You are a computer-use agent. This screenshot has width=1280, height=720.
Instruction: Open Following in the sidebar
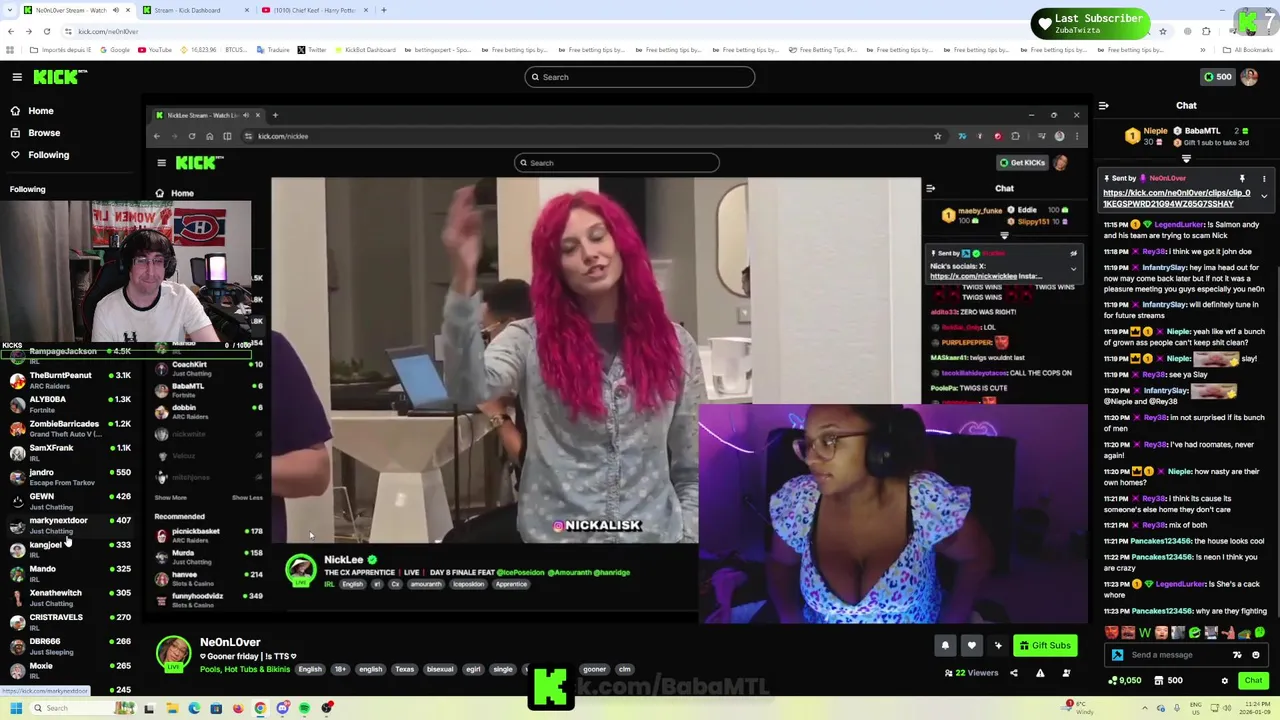pyautogui.click(x=40, y=155)
